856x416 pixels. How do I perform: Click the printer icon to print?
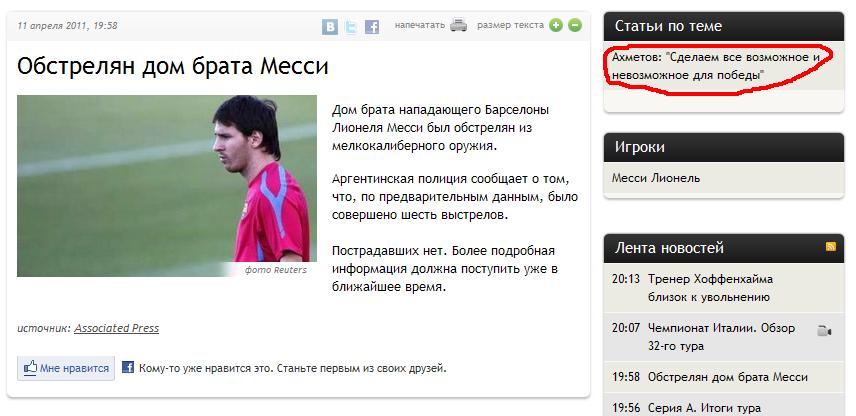tap(459, 25)
